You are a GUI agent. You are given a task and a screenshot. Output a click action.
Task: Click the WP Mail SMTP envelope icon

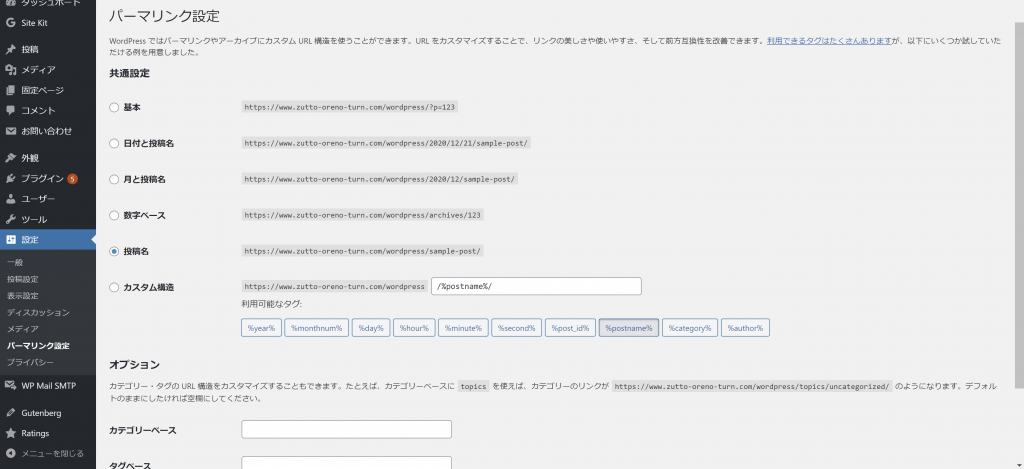click(x=10, y=385)
